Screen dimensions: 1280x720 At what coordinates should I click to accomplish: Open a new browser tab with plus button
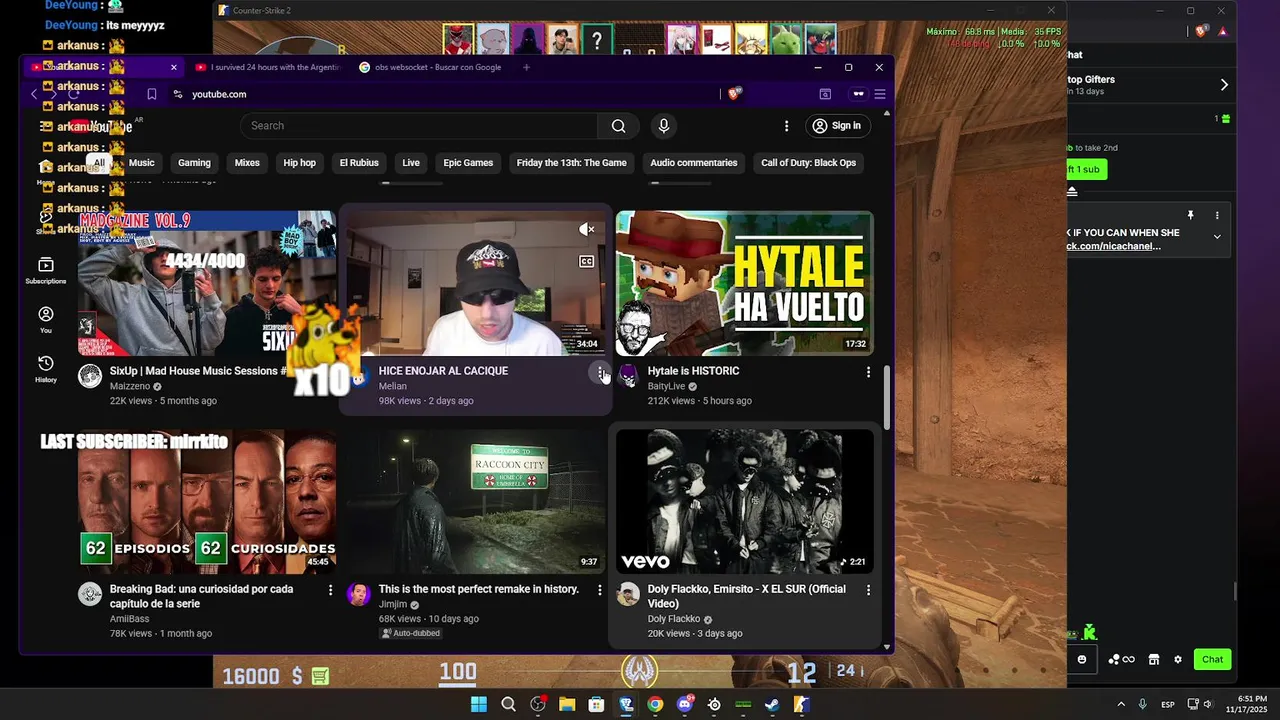[x=526, y=67]
